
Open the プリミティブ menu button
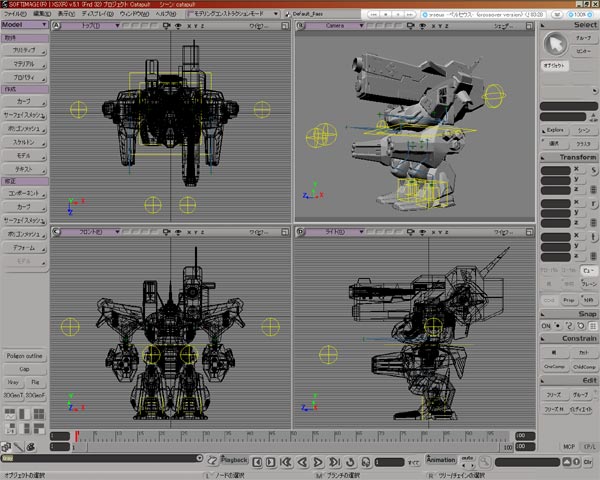click(x=24, y=50)
